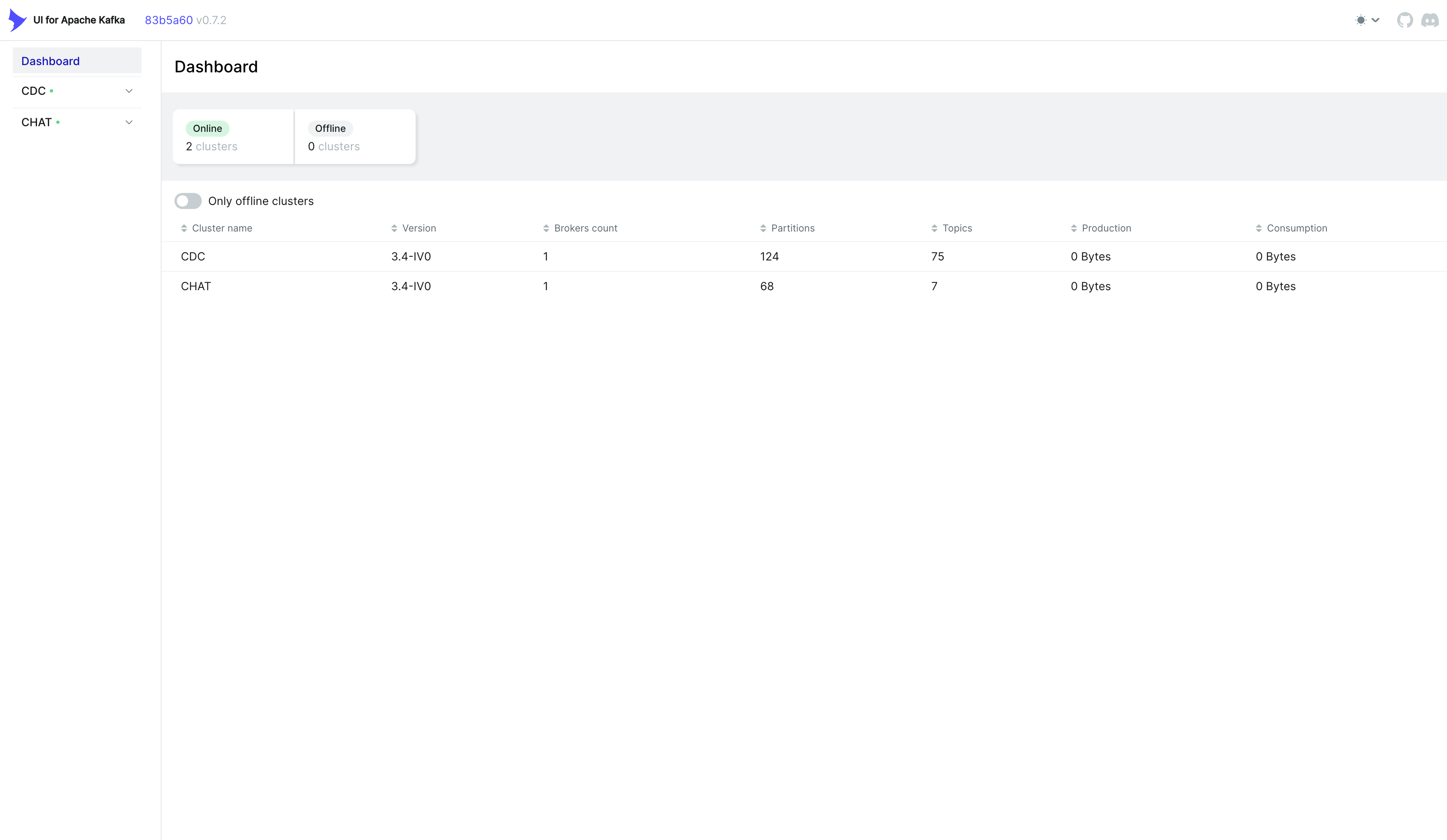The image size is (1447, 840).
Task: Expand the CDC cluster menu
Action: coord(129,91)
